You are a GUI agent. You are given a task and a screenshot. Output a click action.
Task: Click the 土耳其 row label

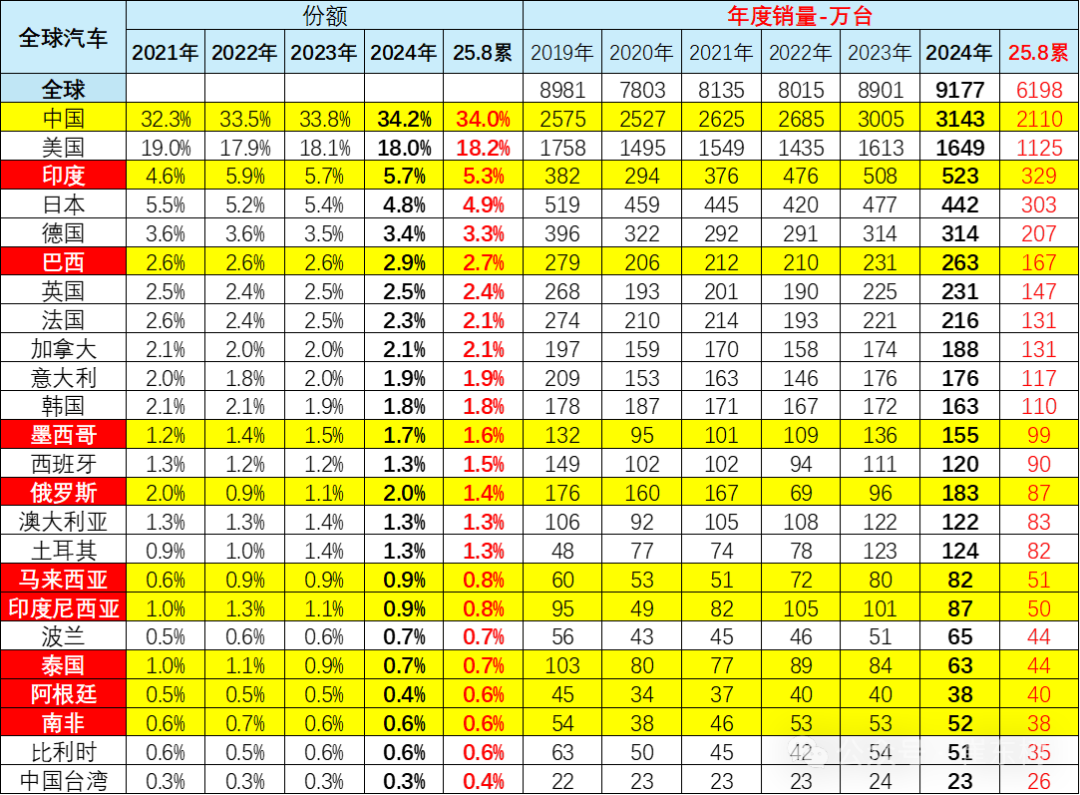point(63,551)
